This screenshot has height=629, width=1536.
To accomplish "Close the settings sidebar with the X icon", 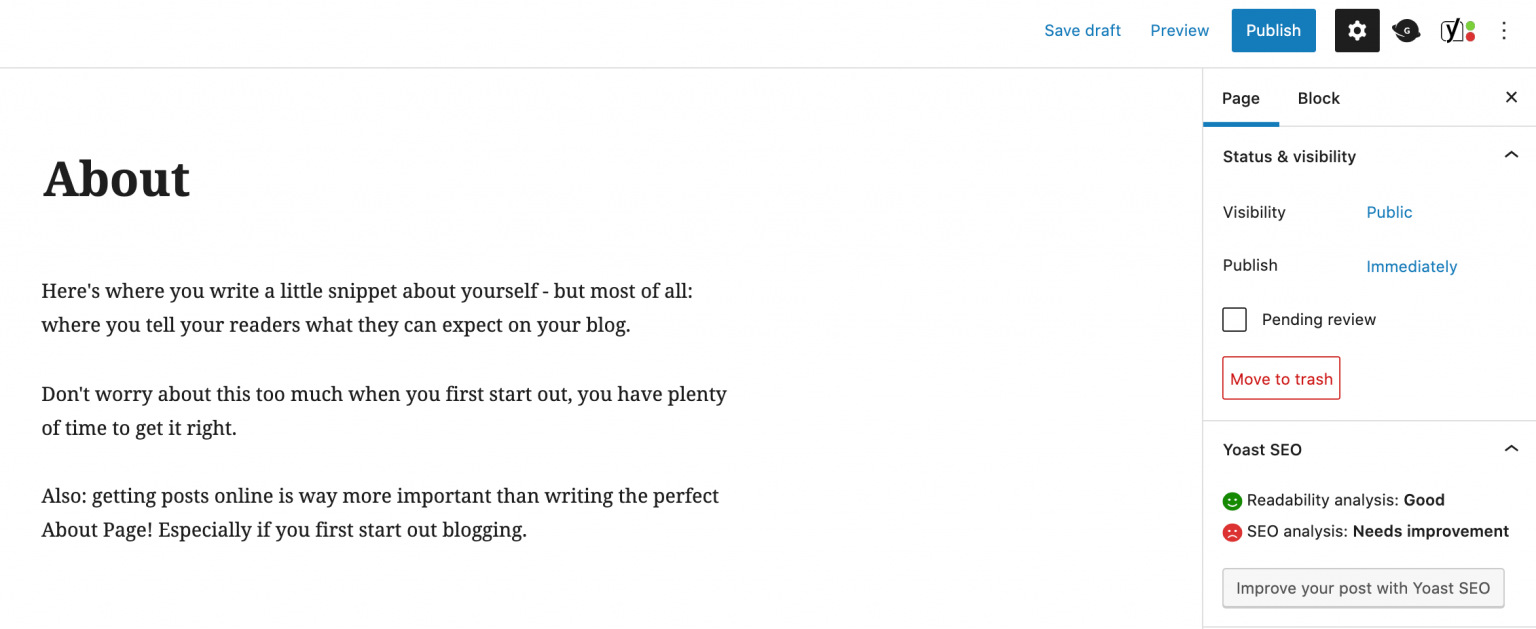I will click(x=1511, y=97).
